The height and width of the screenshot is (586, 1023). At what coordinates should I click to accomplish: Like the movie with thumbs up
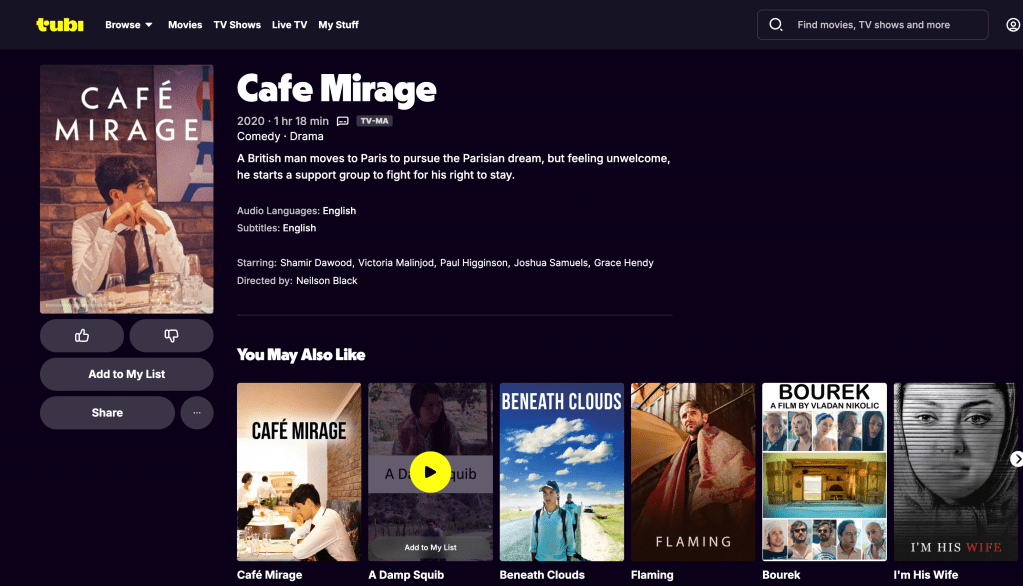(x=82, y=336)
